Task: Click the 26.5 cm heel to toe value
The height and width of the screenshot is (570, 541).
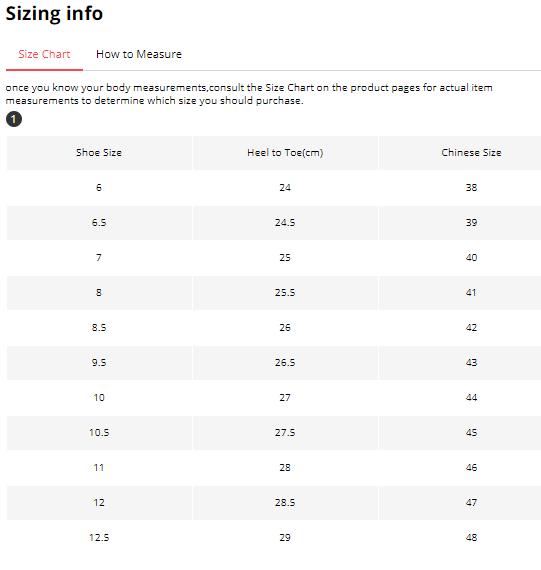Action: tap(285, 362)
